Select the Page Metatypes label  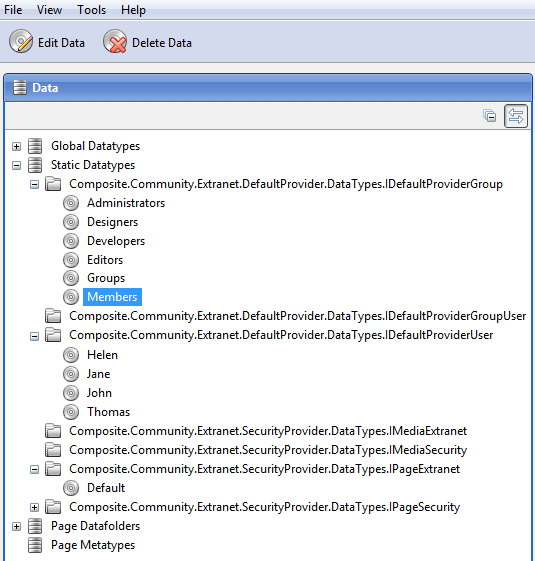[x=93, y=545]
